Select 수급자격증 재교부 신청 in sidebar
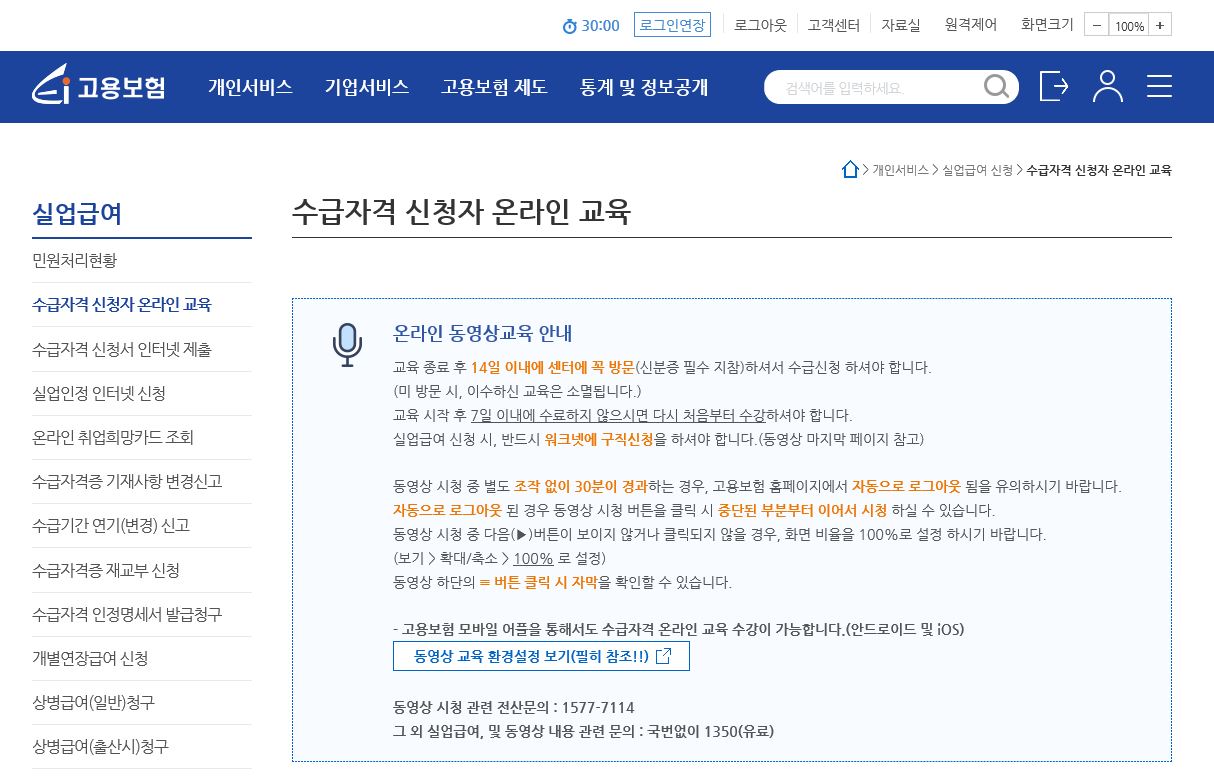The image size is (1214, 781). (141, 570)
